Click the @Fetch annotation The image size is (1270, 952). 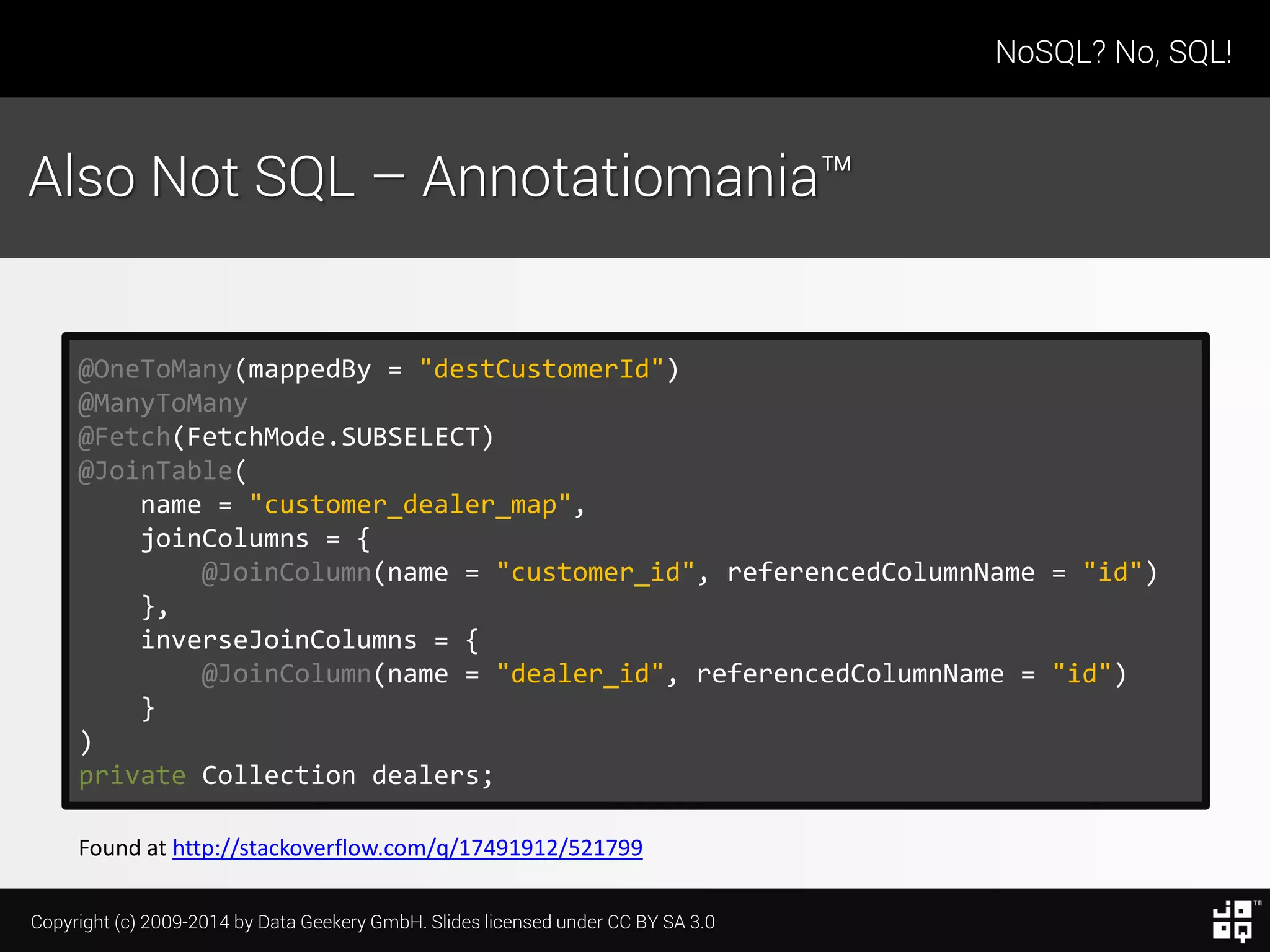point(124,437)
